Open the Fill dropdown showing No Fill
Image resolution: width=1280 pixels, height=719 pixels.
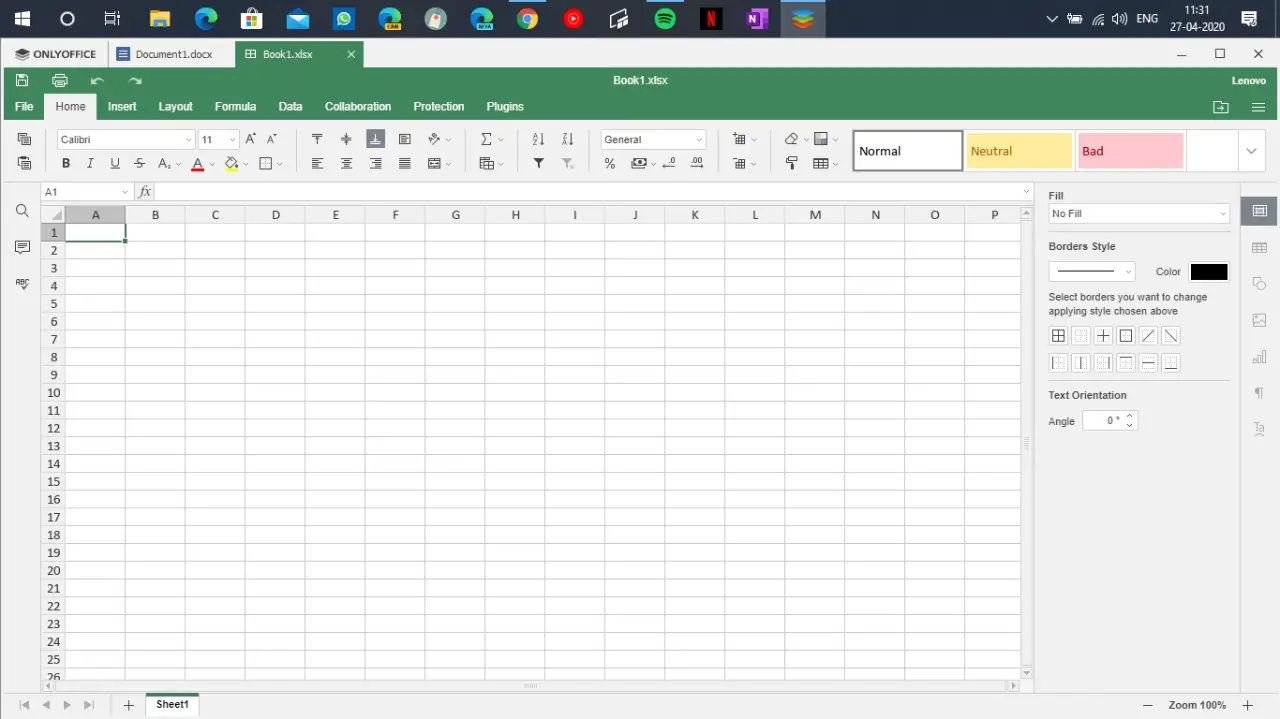coord(1139,213)
